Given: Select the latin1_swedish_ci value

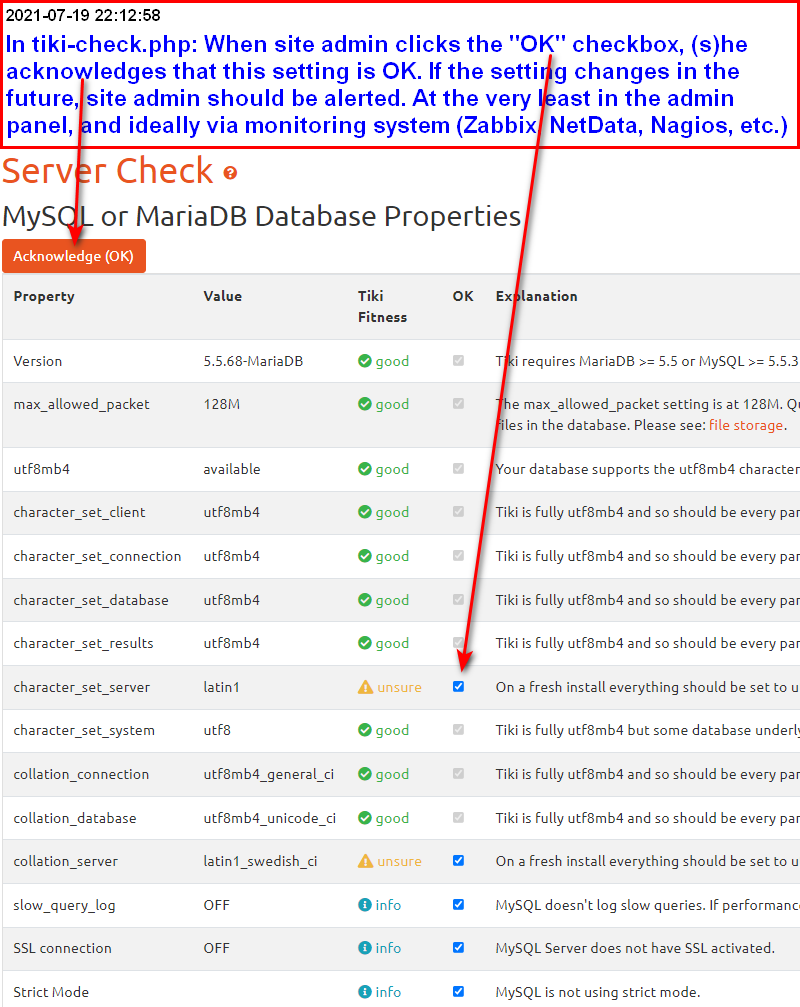Looking at the screenshot, I should point(260,861).
